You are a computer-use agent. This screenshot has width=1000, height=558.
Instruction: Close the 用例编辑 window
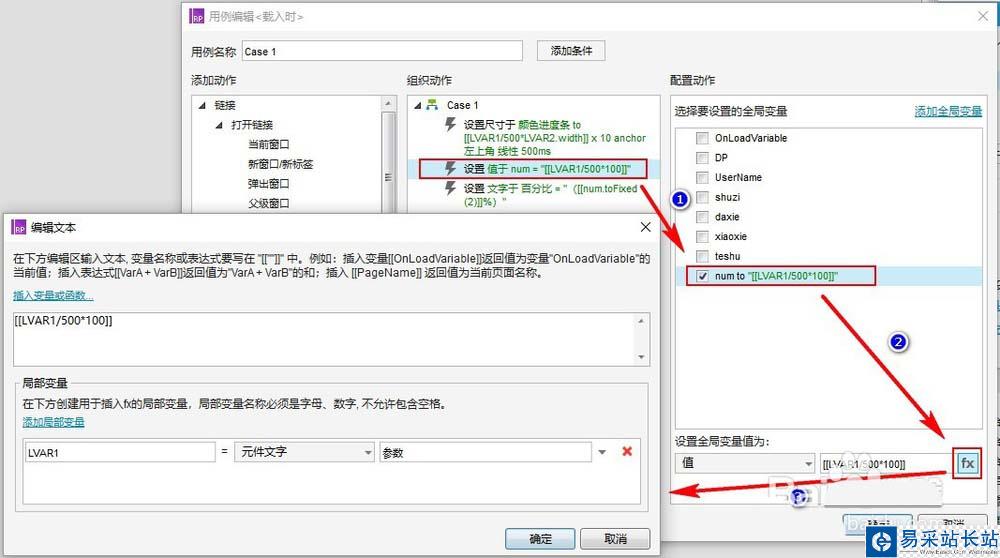983,16
